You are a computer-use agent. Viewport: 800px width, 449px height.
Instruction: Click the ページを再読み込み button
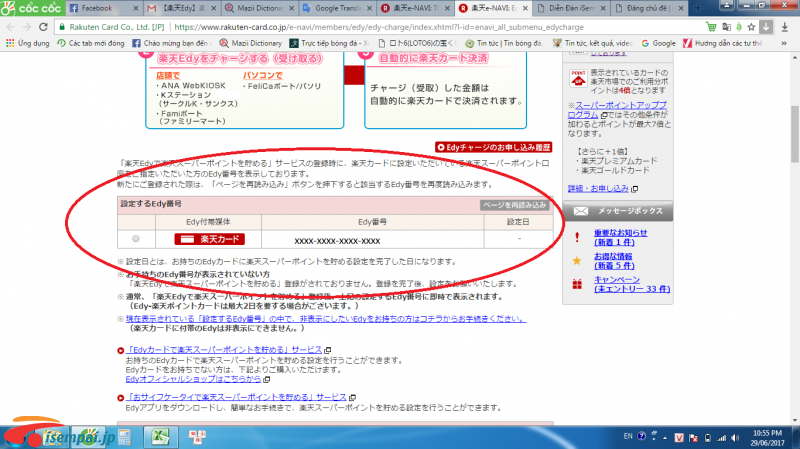pyautogui.click(x=514, y=205)
